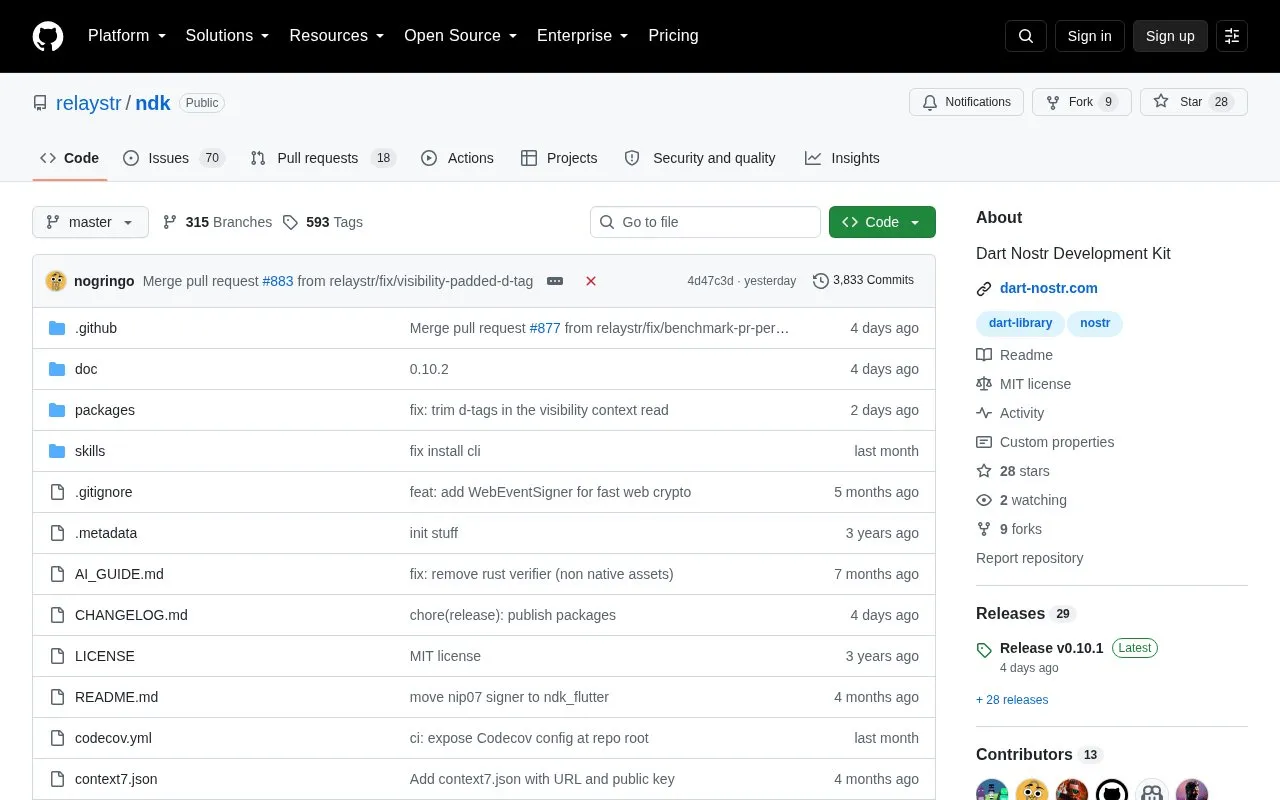Click the Sign in button
The width and height of the screenshot is (1280, 800).
[1089, 36]
